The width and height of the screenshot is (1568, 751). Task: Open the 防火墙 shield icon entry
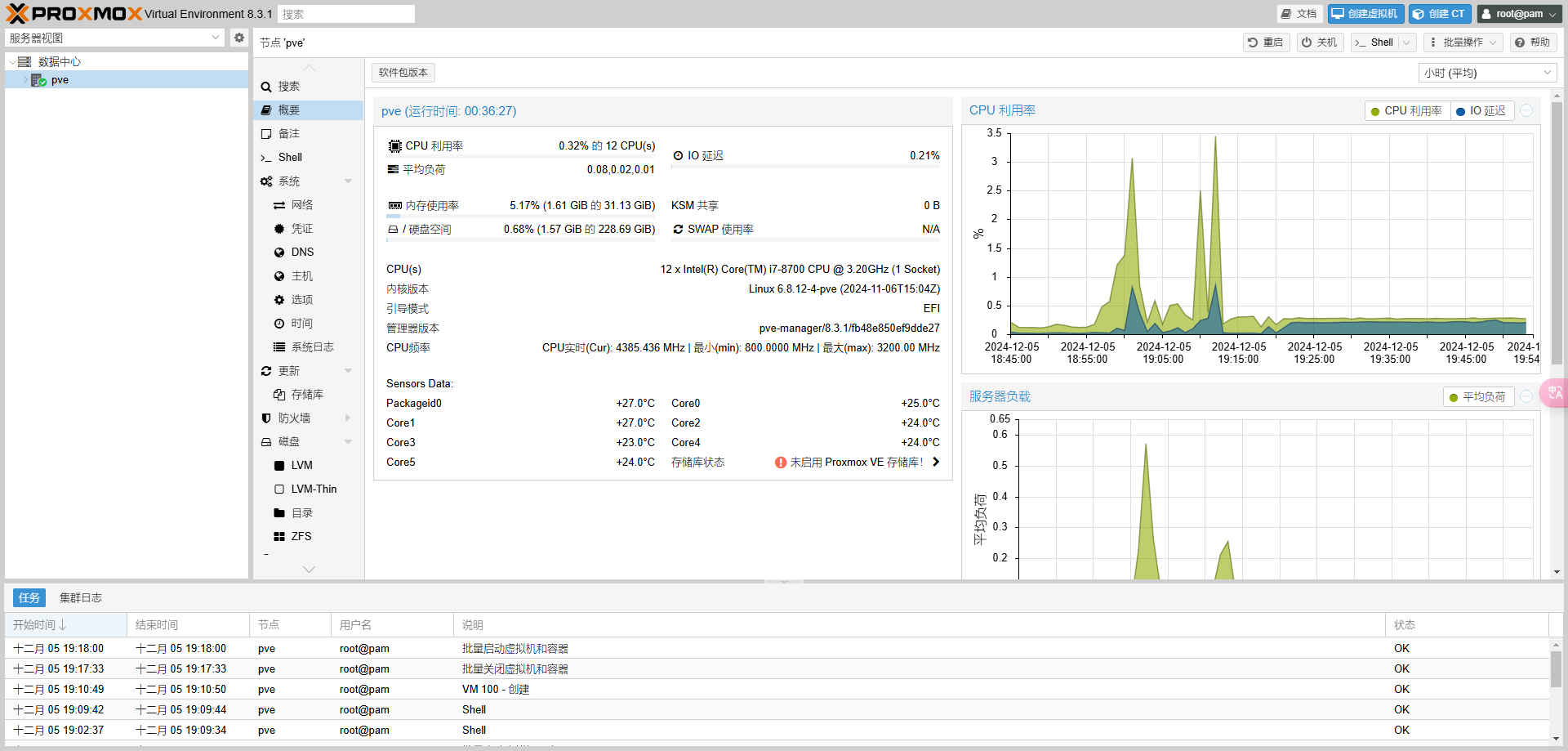click(266, 418)
